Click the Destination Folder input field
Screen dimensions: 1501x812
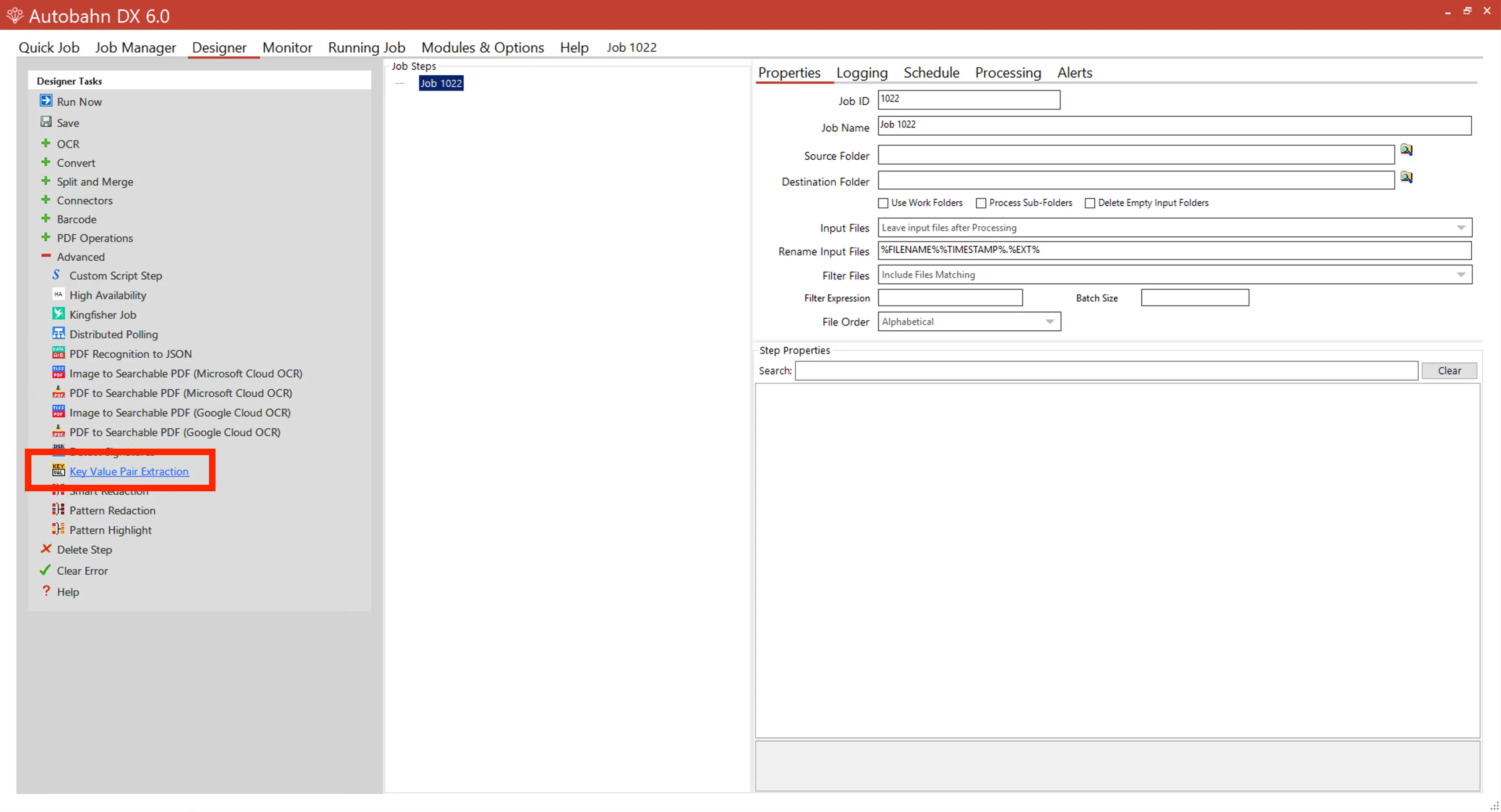coord(1136,180)
